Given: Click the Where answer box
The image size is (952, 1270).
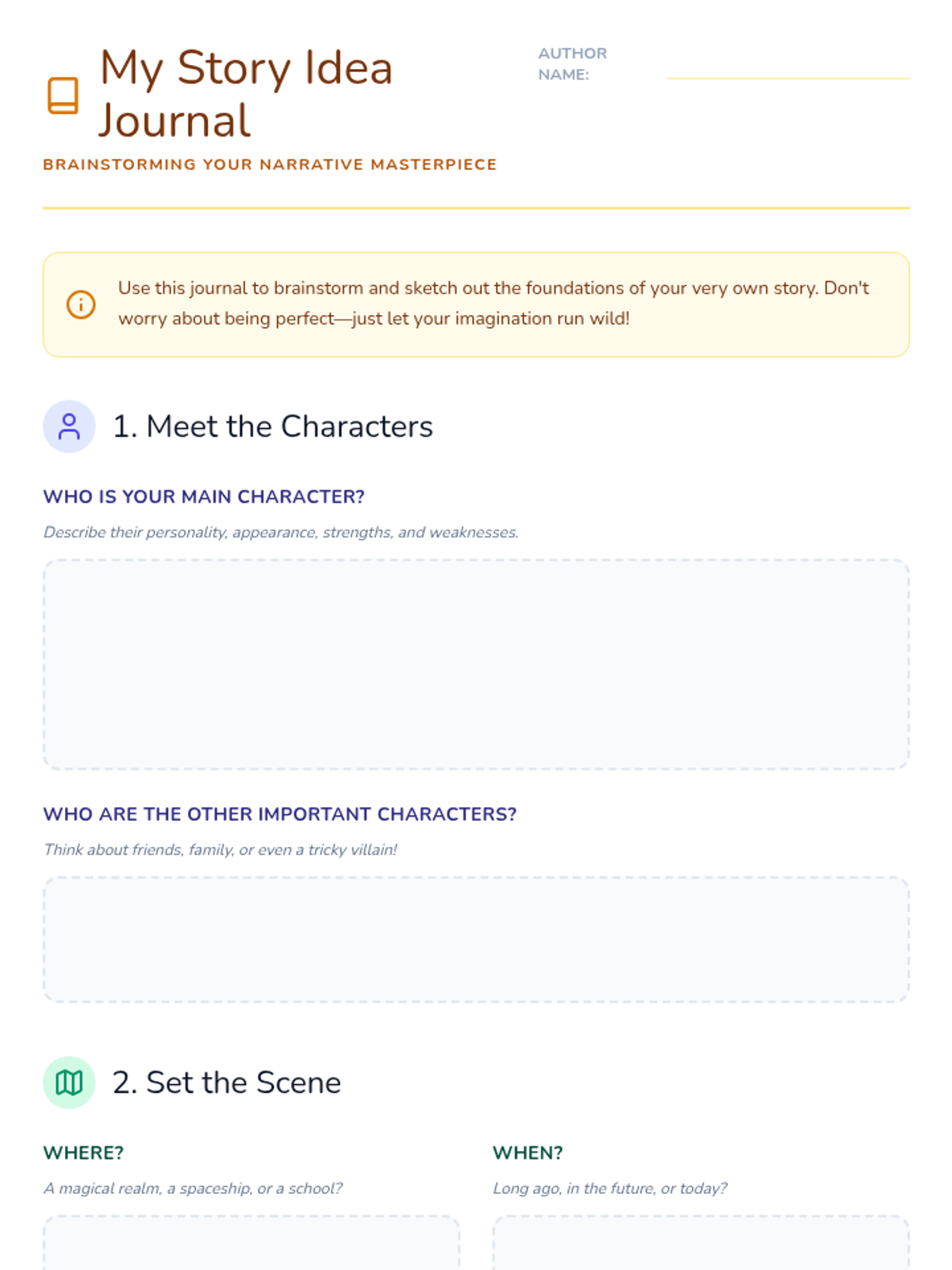Looking at the screenshot, I should pyautogui.click(x=251, y=1243).
